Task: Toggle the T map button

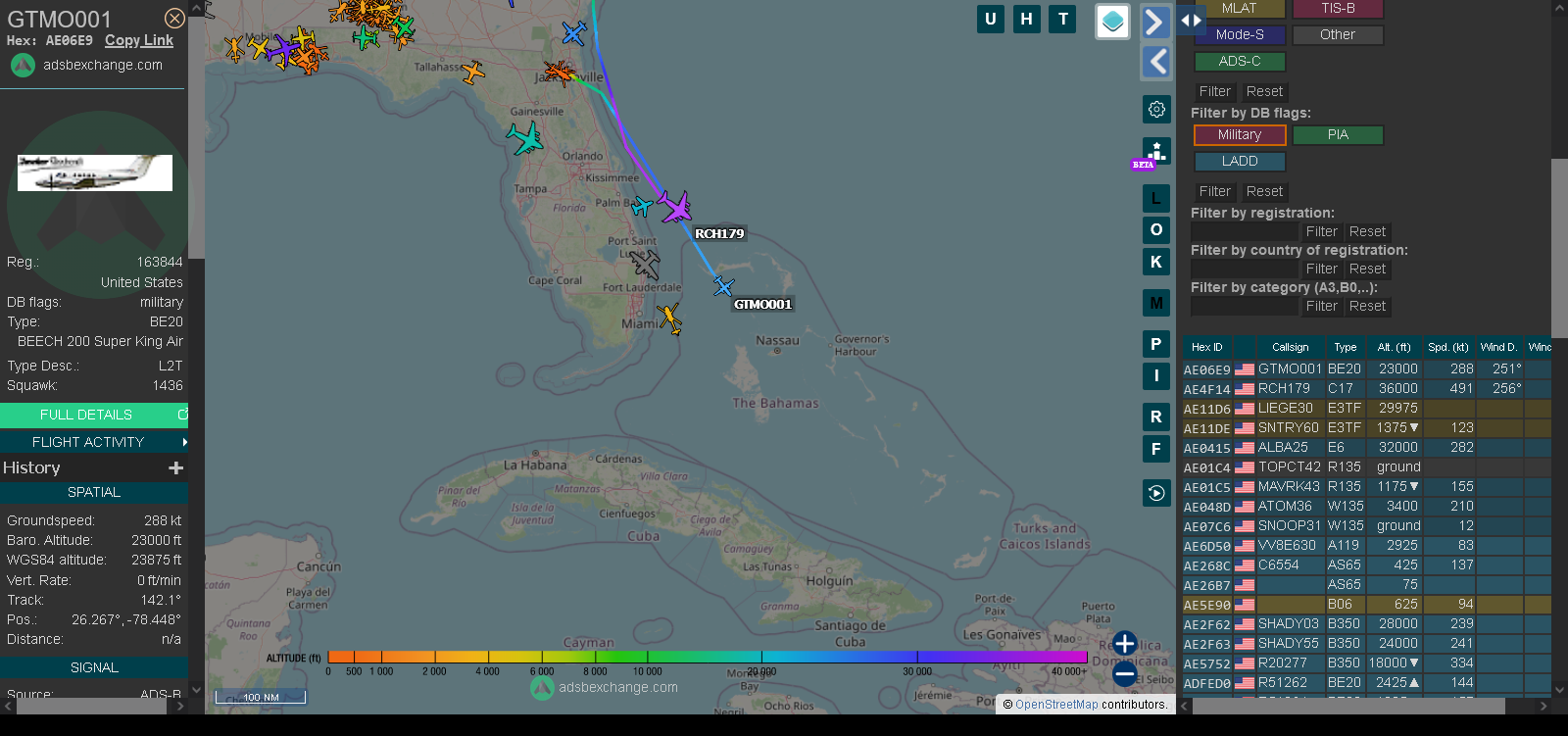Action: coord(1063,19)
